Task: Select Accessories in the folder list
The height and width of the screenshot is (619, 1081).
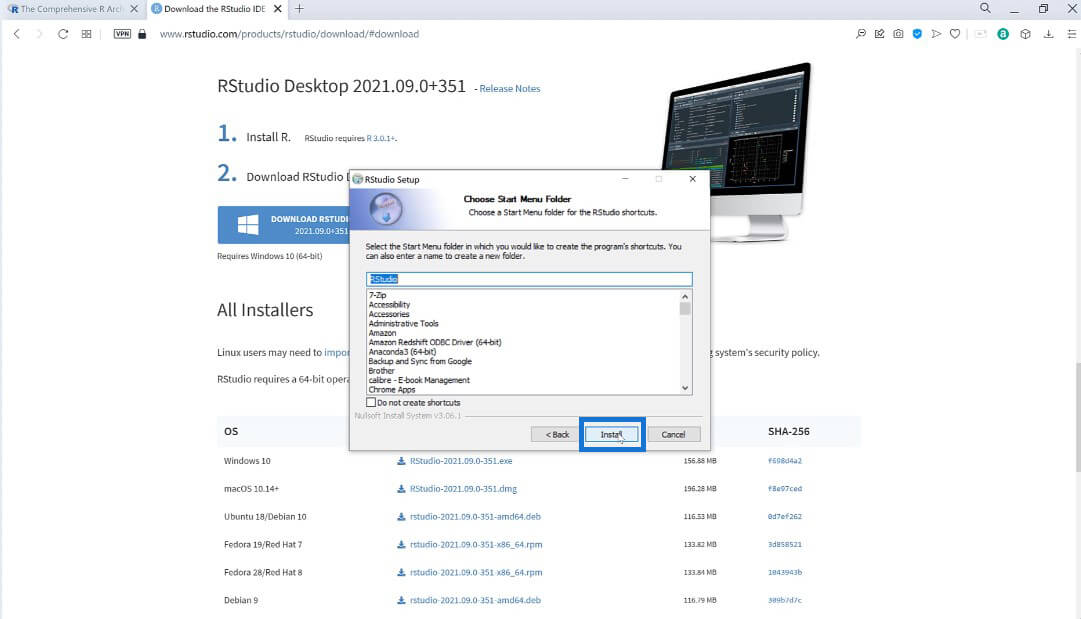Action: 389,314
